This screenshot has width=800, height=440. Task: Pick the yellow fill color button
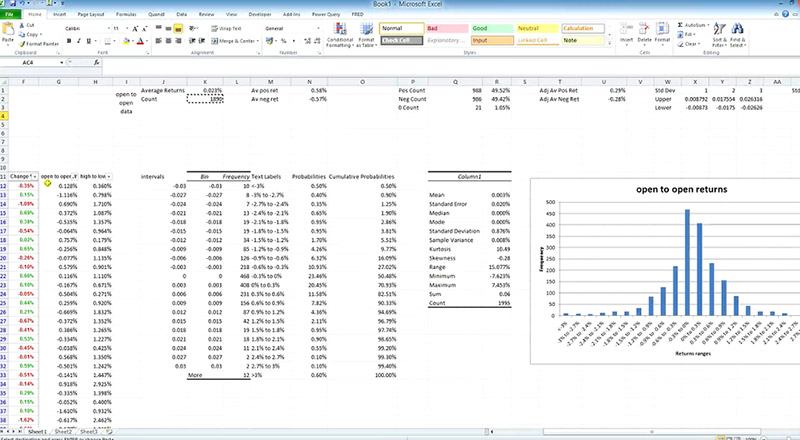[126, 41]
